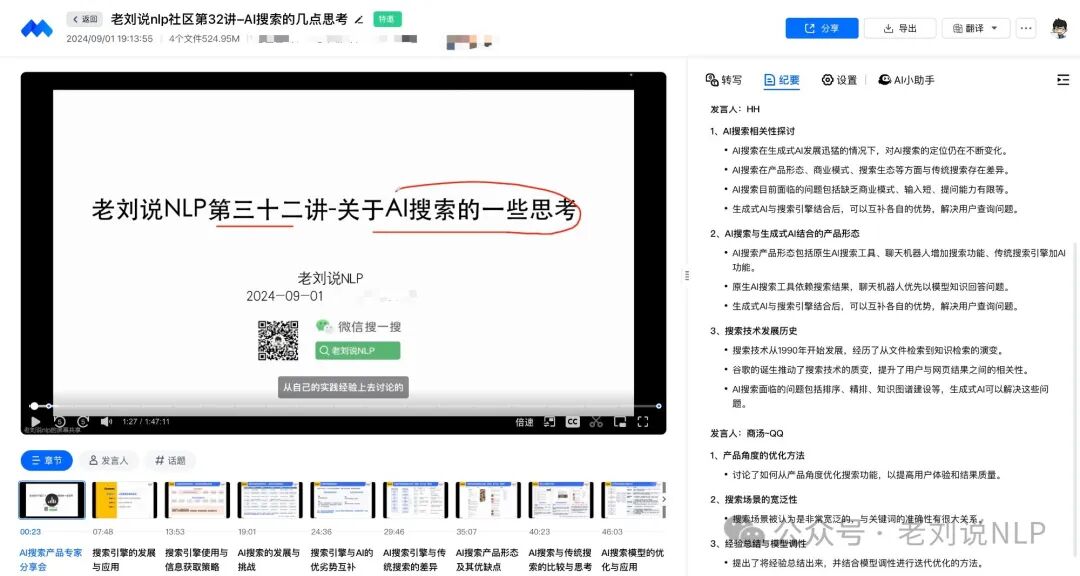Image resolution: width=1080 pixels, height=576 pixels.
Task: Click chapter title 搜索引擎与AI的优劣势互补
Action: [x=342, y=559]
